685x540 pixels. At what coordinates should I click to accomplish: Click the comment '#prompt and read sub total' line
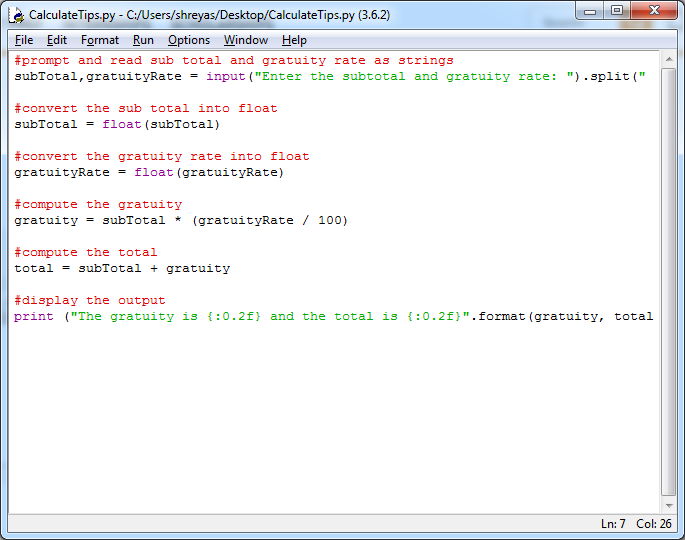click(x=234, y=61)
